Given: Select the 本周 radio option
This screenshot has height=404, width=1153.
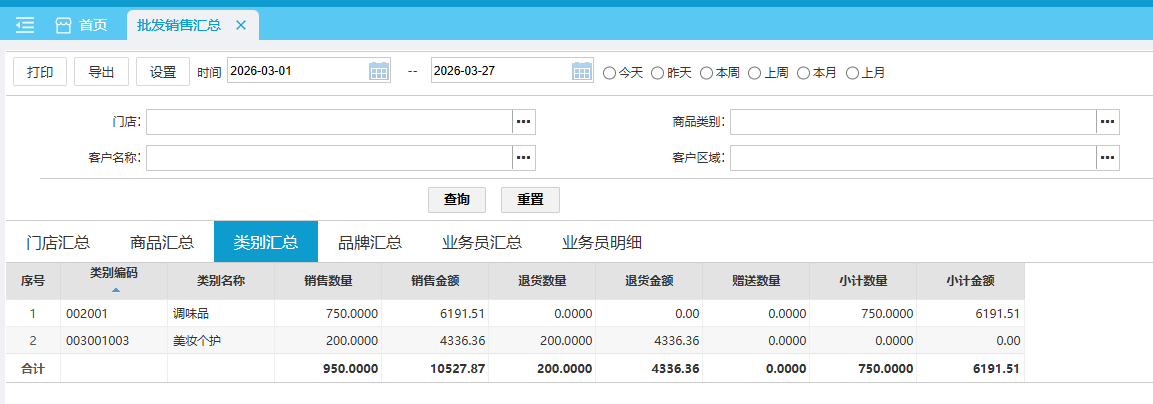Looking at the screenshot, I should tap(706, 72).
